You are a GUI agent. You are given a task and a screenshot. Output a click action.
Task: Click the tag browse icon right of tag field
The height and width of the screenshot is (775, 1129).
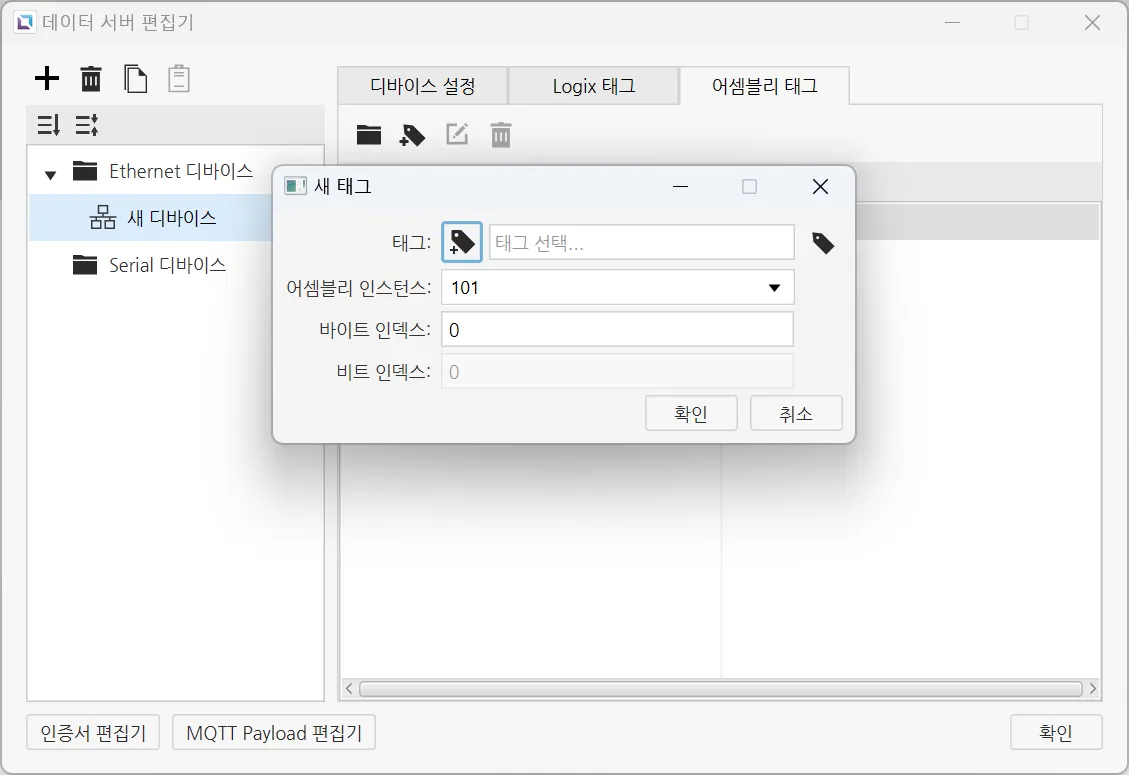tap(823, 243)
